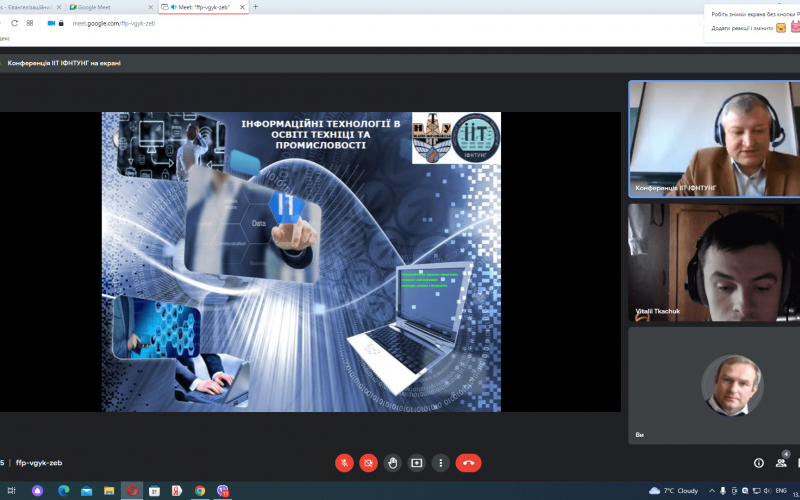Close the Meet: "ffp-vgyk-zeb" tab
The image size is (800, 500).
pos(242,7)
